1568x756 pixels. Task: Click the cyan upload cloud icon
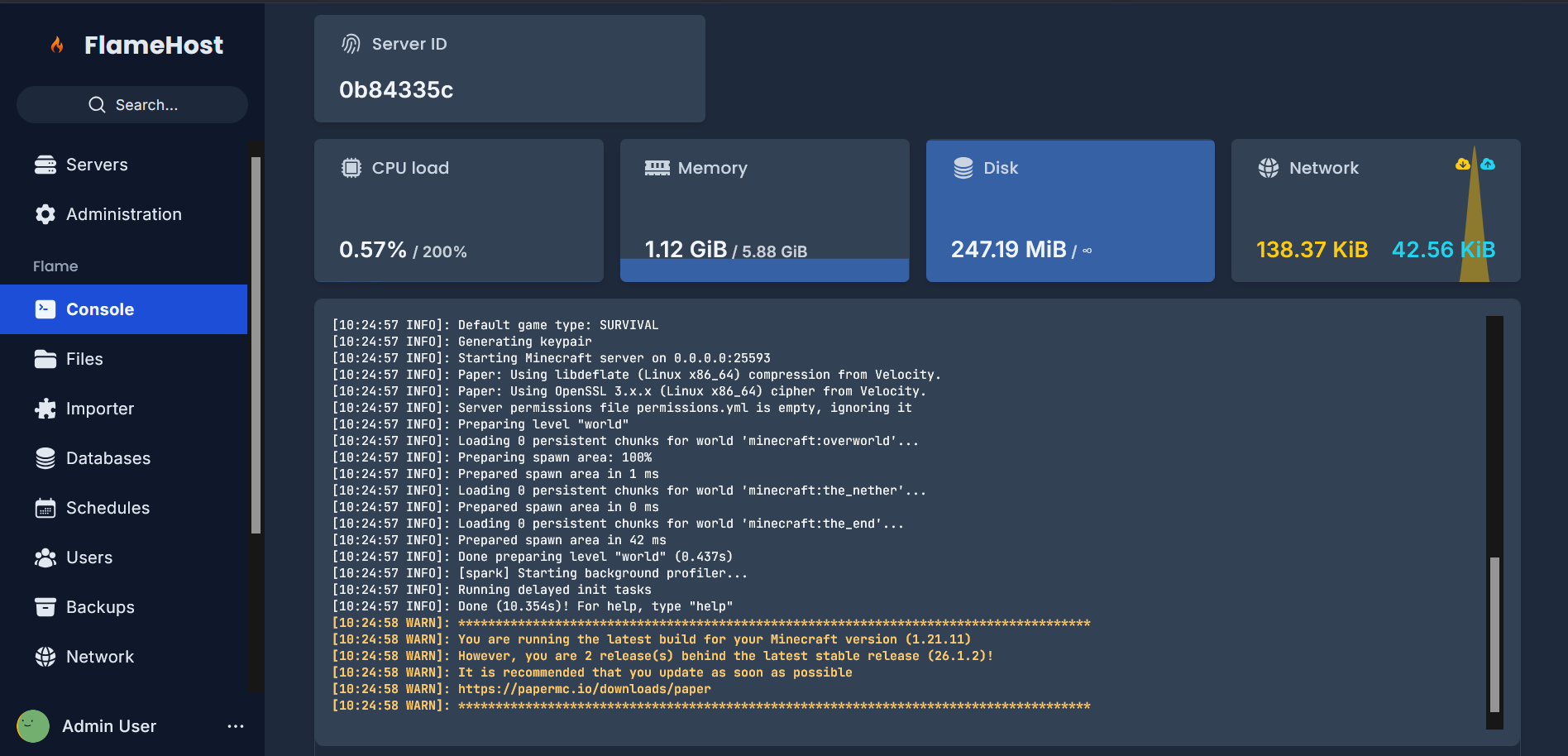click(1488, 164)
